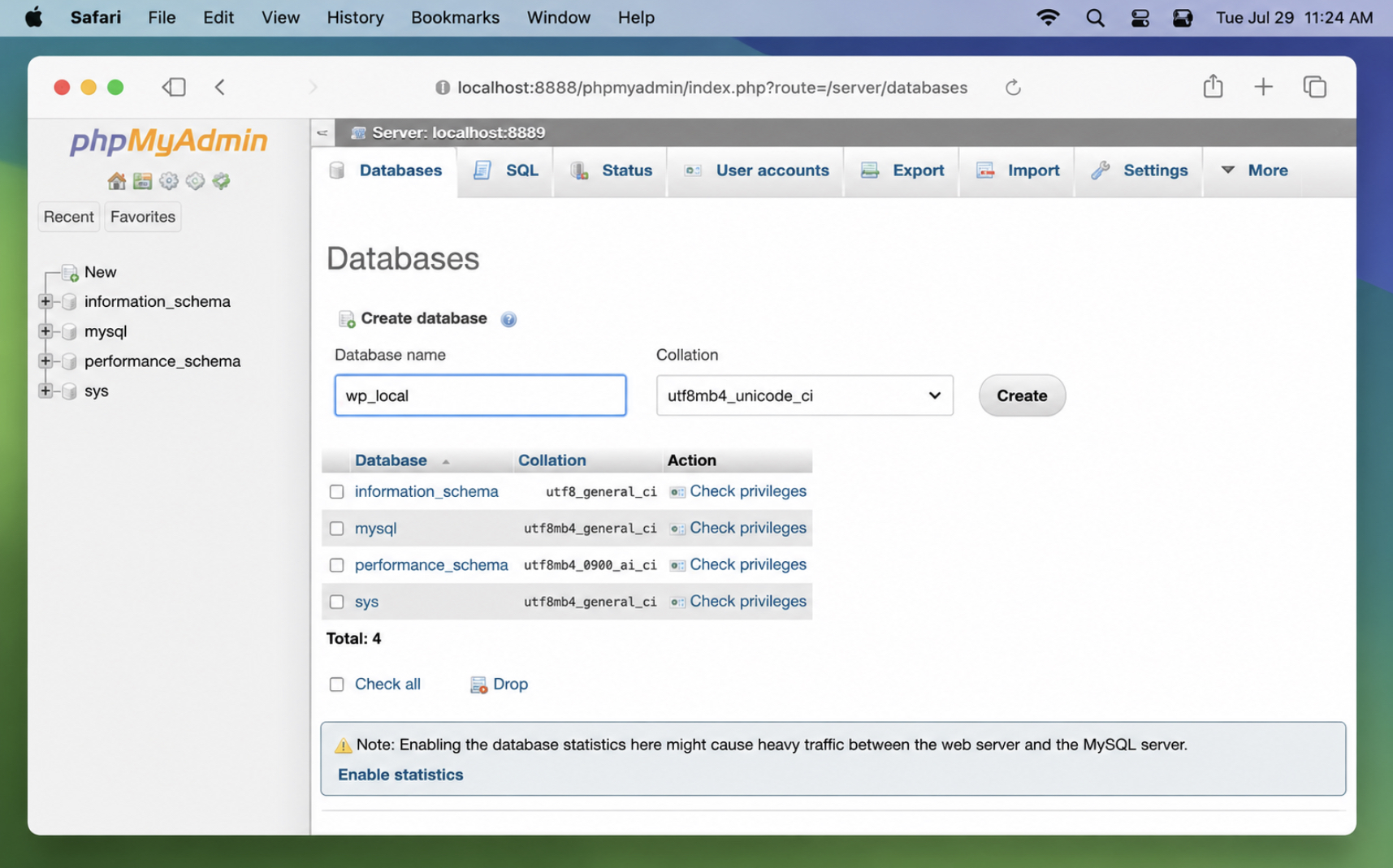Screen dimensions: 1393x868
Task: Open the Import tab
Action: [1017, 171]
